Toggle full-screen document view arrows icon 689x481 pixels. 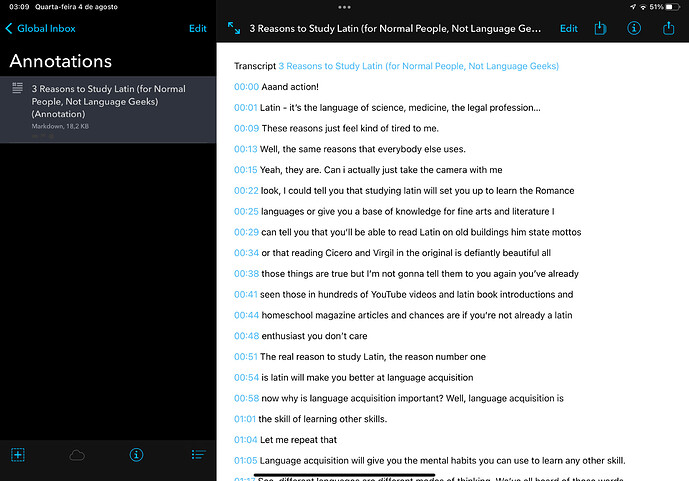pos(234,28)
